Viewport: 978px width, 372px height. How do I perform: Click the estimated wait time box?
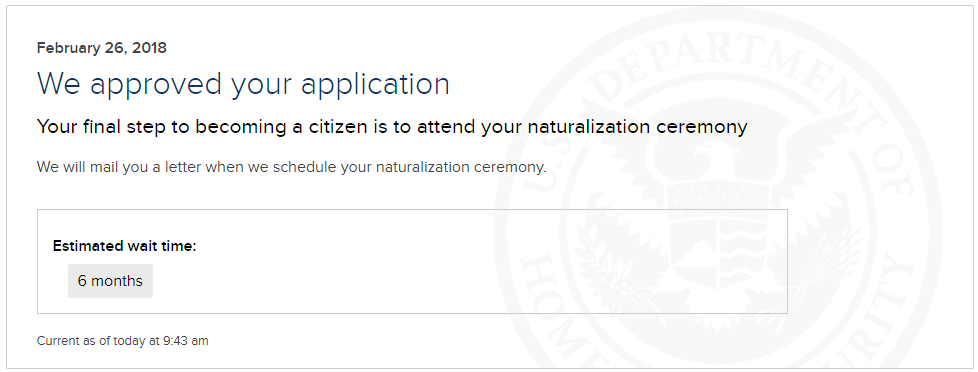(412, 262)
